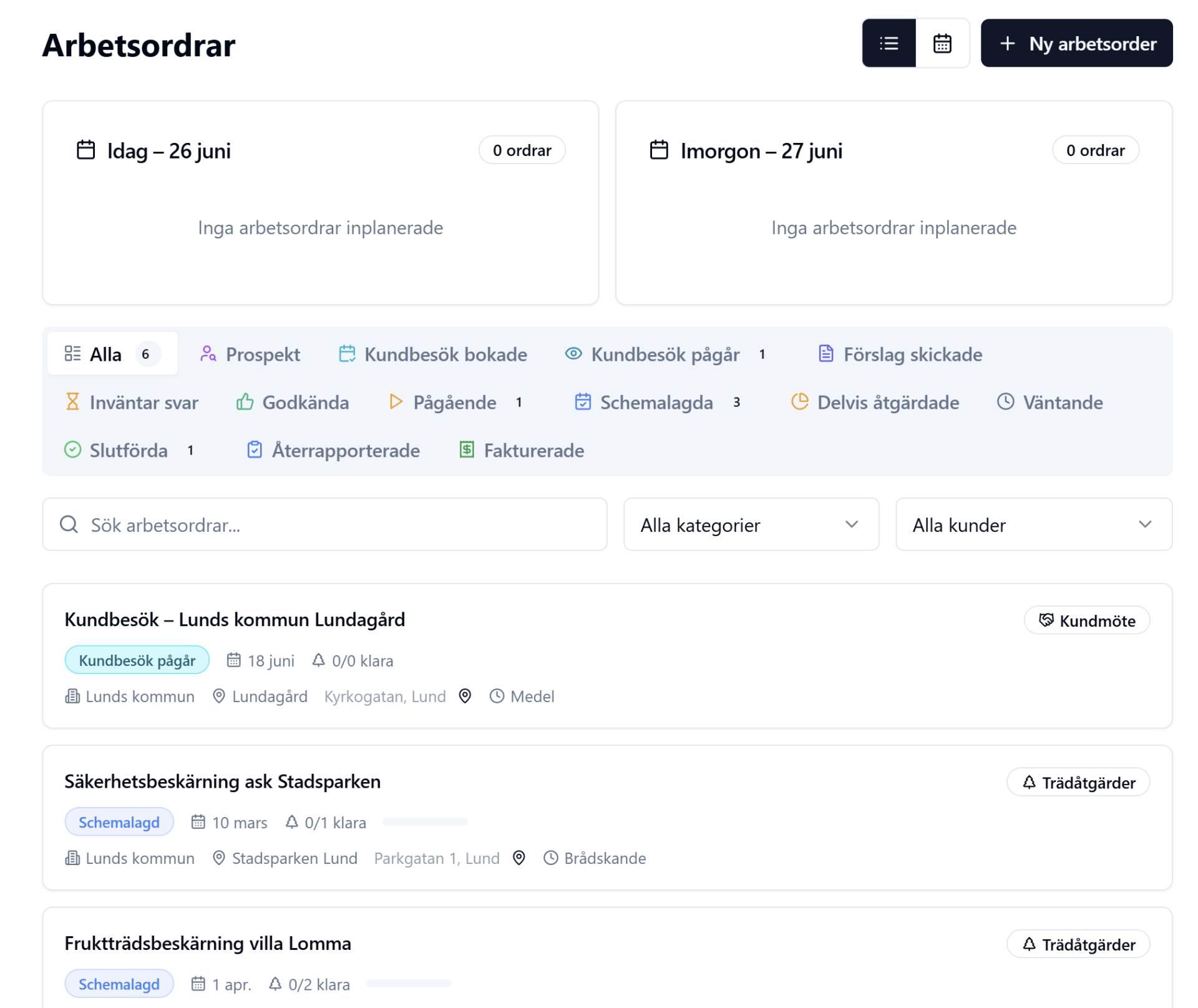Switch to calendar view
The height and width of the screenshot is (1008, 1198).
coord(942,43)
